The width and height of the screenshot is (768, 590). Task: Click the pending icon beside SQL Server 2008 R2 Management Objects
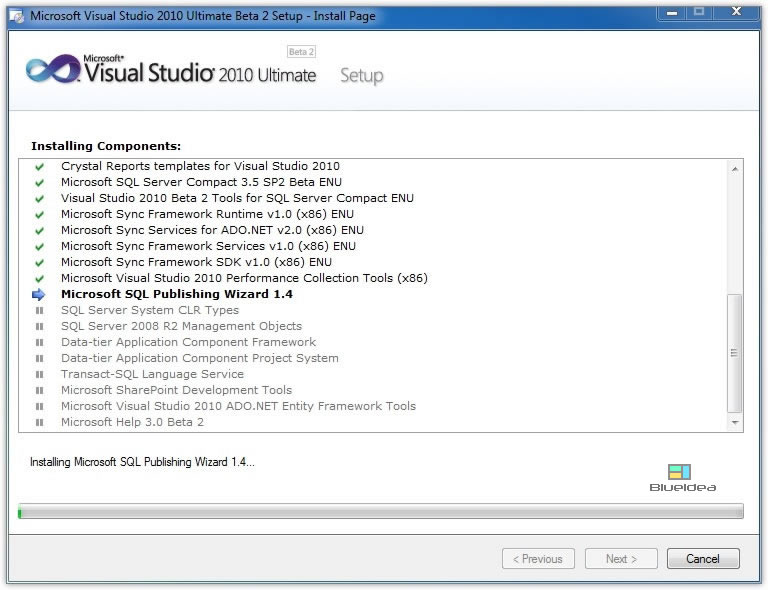(40, 327)
